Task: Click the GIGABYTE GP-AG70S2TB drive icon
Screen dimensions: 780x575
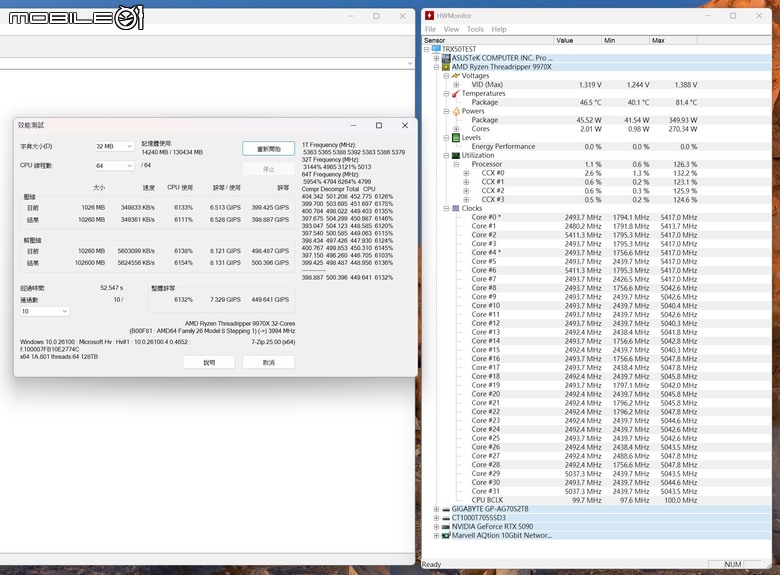Action: 446,509
